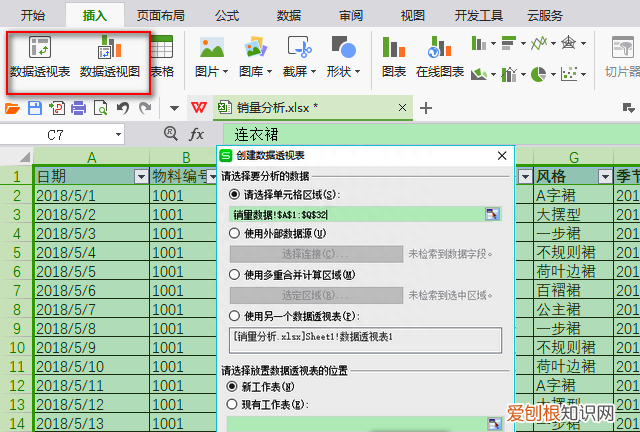
Task: Click the 销量数据!$A$1:$Q$32 range field
Action: [357, 214]
